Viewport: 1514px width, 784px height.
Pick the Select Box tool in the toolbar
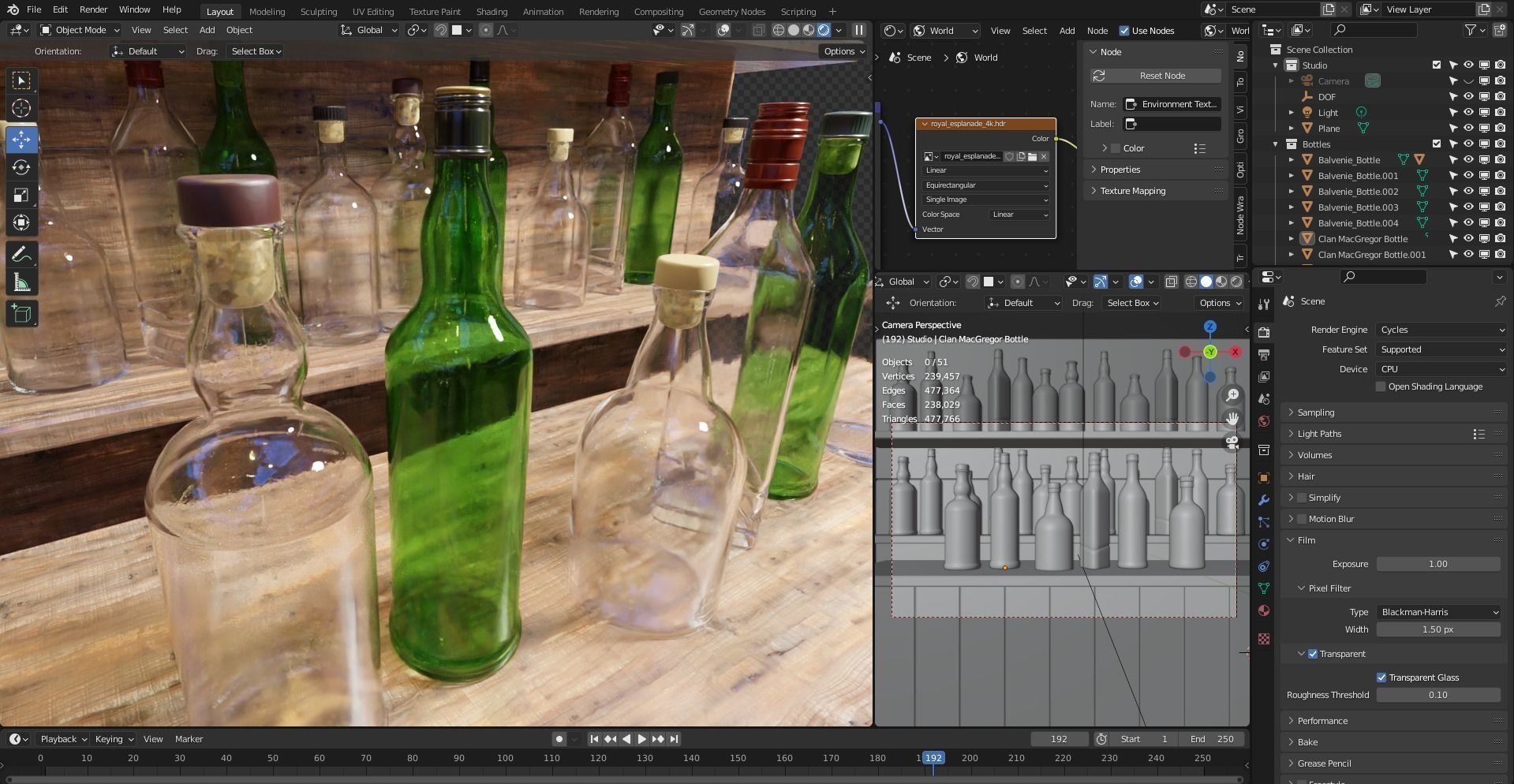tap(21, 80)
